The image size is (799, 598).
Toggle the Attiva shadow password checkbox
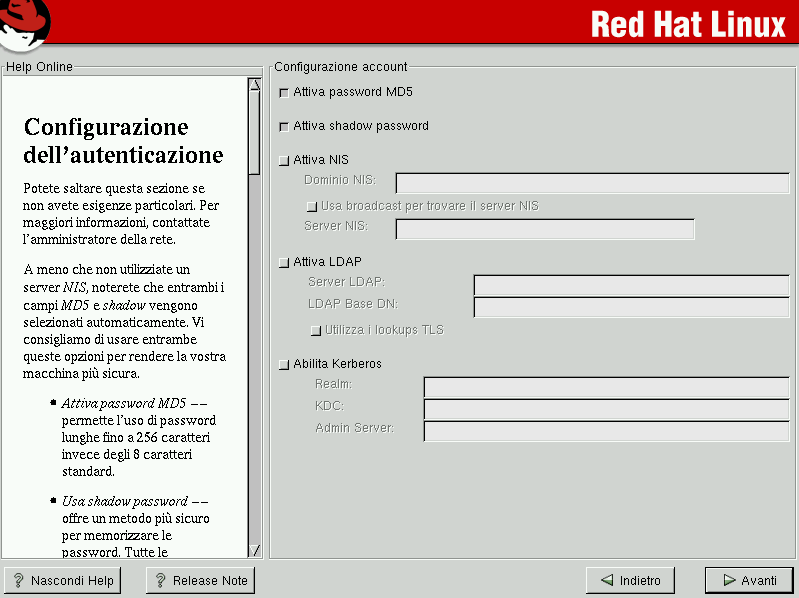pos(284,127)
